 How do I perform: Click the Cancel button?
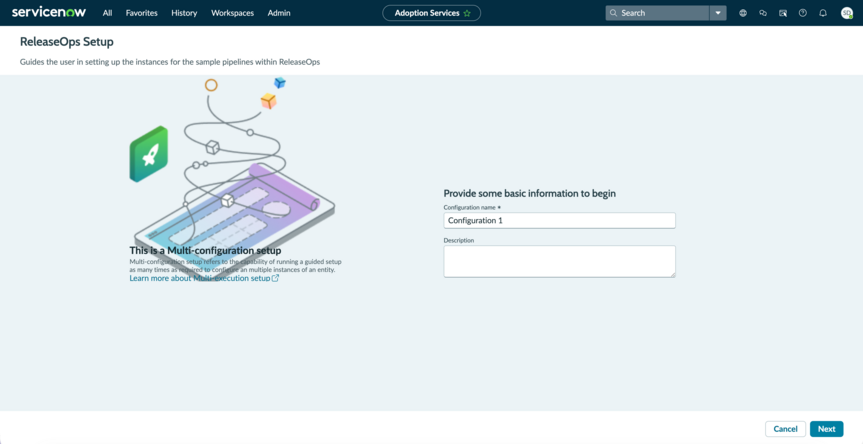click(785, 429)
